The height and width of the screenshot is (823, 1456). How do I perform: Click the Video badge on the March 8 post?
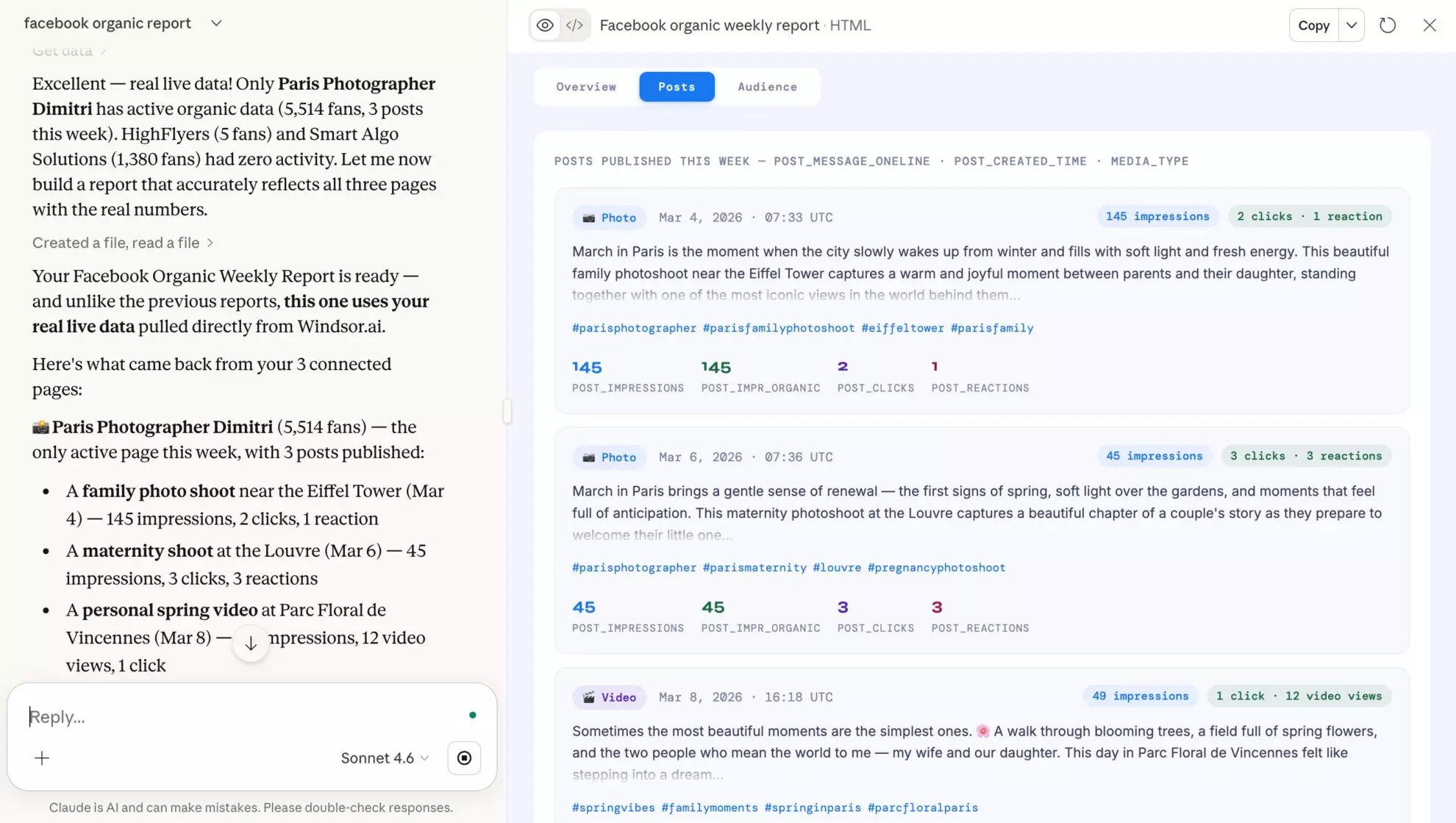point(609,696)
